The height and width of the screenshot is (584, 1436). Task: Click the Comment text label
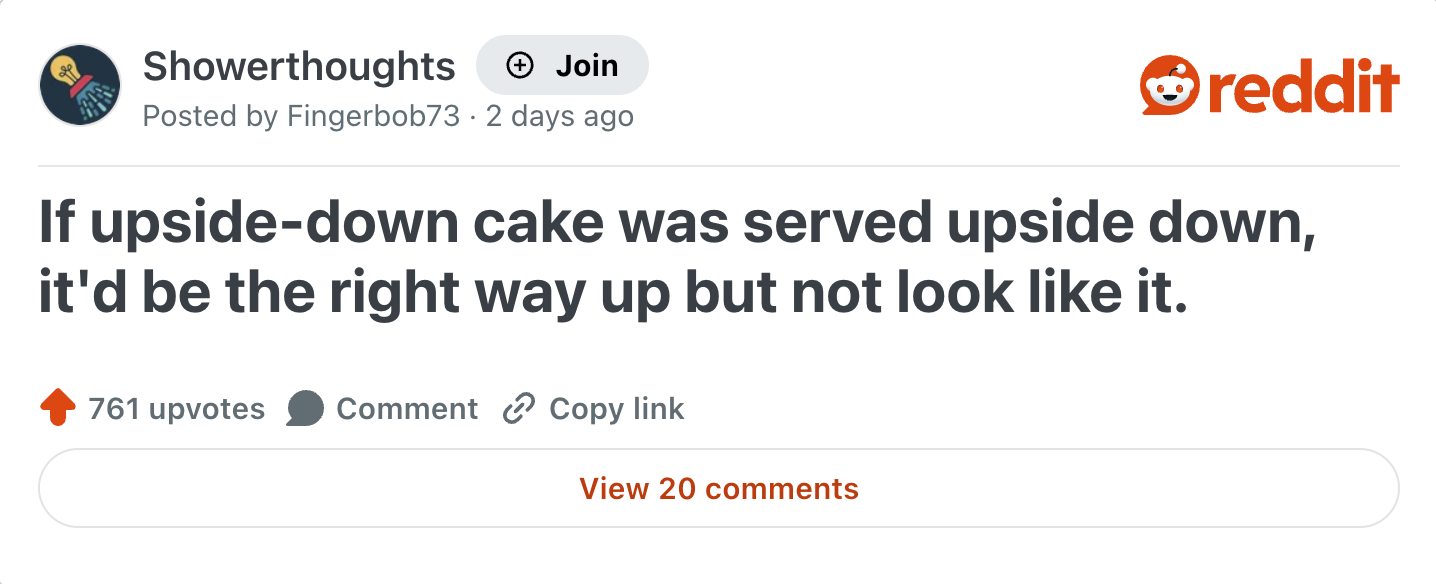tap(408, 408)
